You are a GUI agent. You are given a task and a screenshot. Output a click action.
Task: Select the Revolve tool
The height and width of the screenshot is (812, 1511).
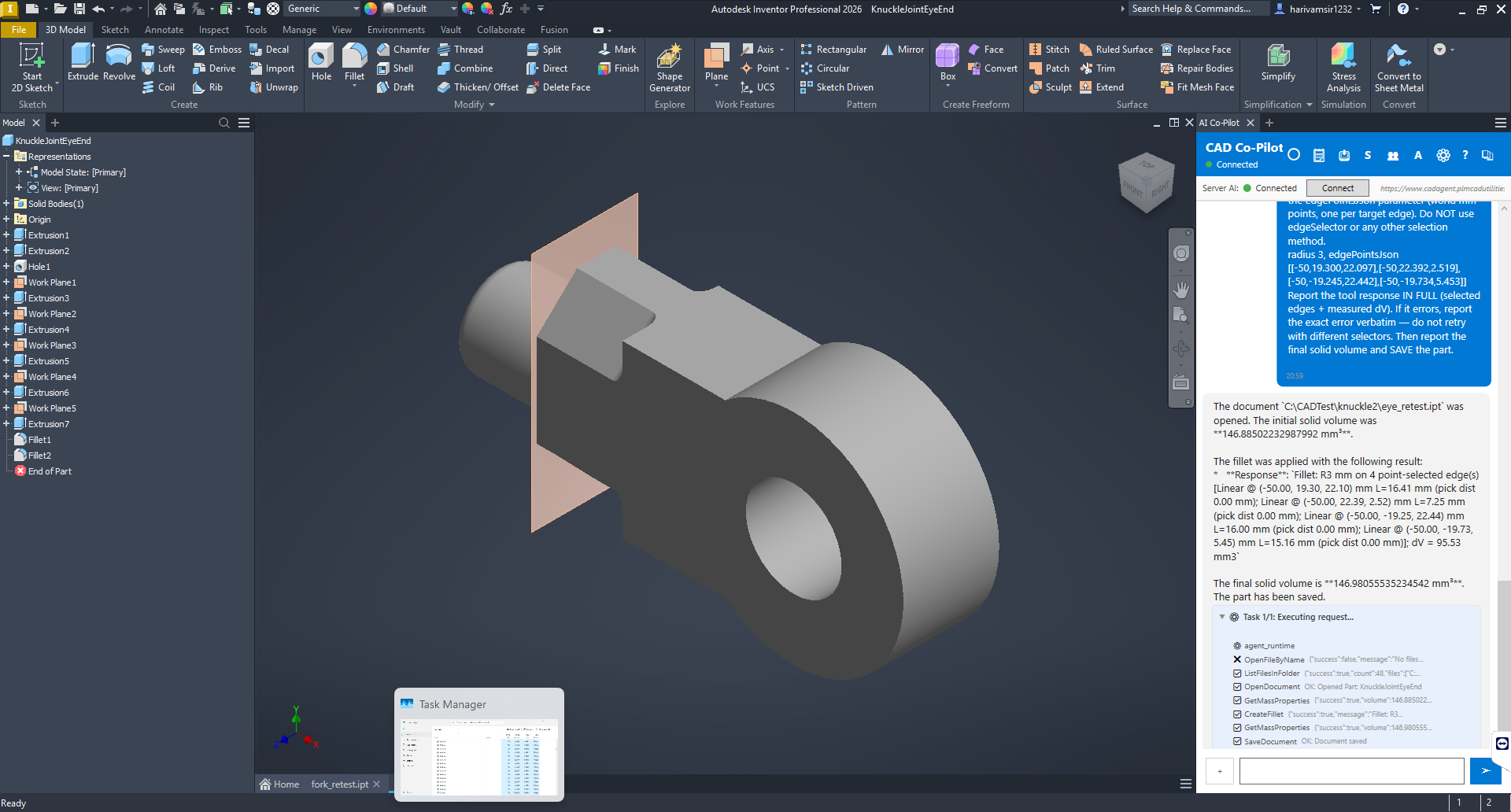pos(119,62)
